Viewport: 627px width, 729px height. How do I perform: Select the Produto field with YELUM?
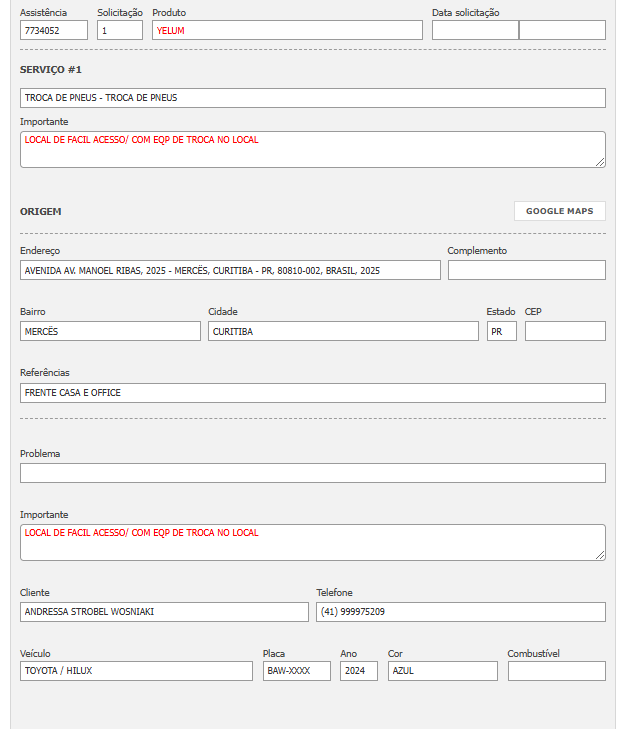coord(287,30)
